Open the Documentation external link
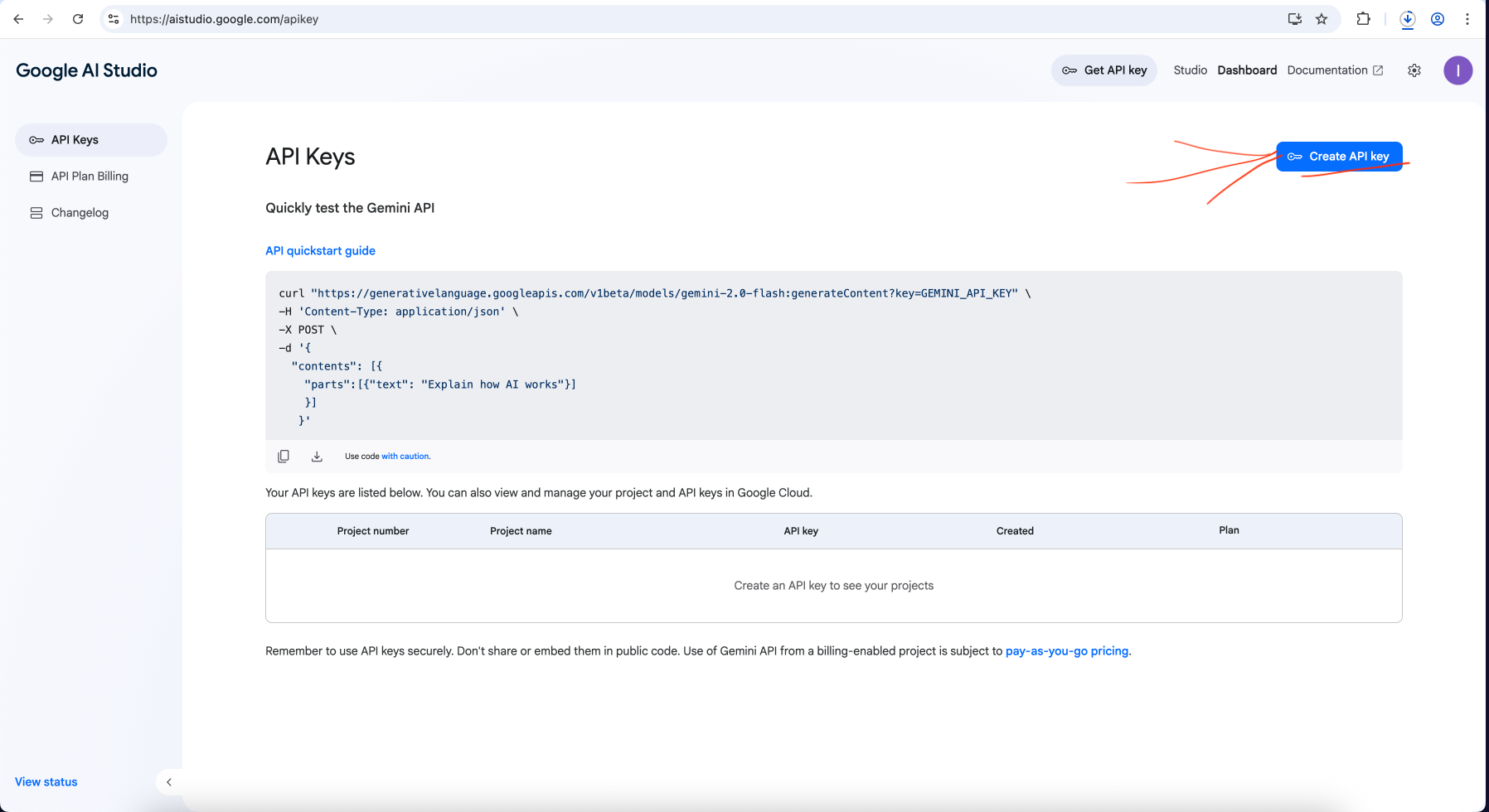 (1335, 70)
